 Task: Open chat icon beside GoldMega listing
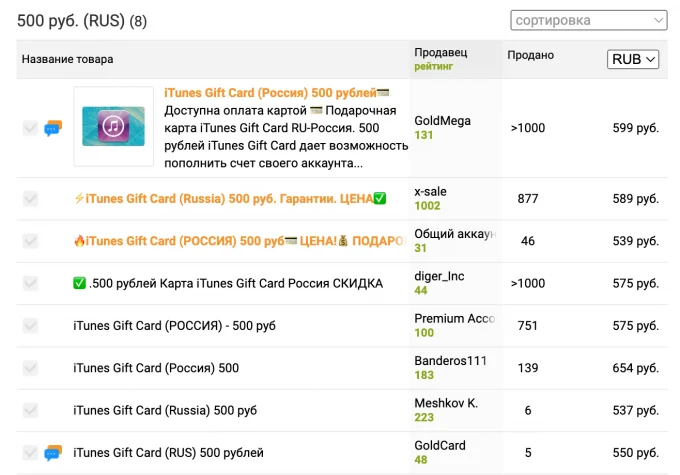[x=53, y=128]
